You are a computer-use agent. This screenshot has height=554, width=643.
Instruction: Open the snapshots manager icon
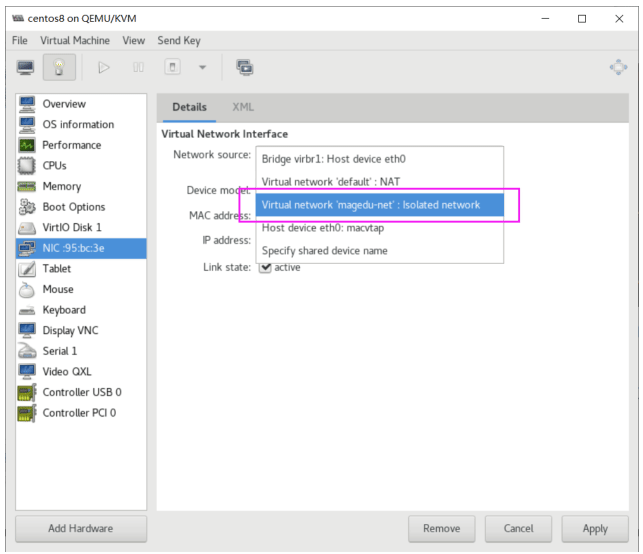click(x=244, y=67)
